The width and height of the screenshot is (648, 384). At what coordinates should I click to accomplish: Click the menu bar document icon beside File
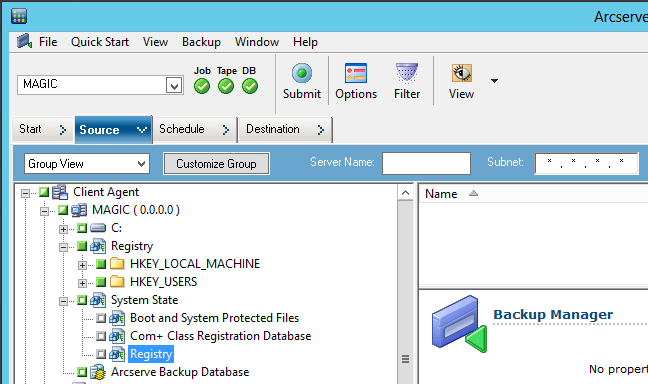(24, 41)
